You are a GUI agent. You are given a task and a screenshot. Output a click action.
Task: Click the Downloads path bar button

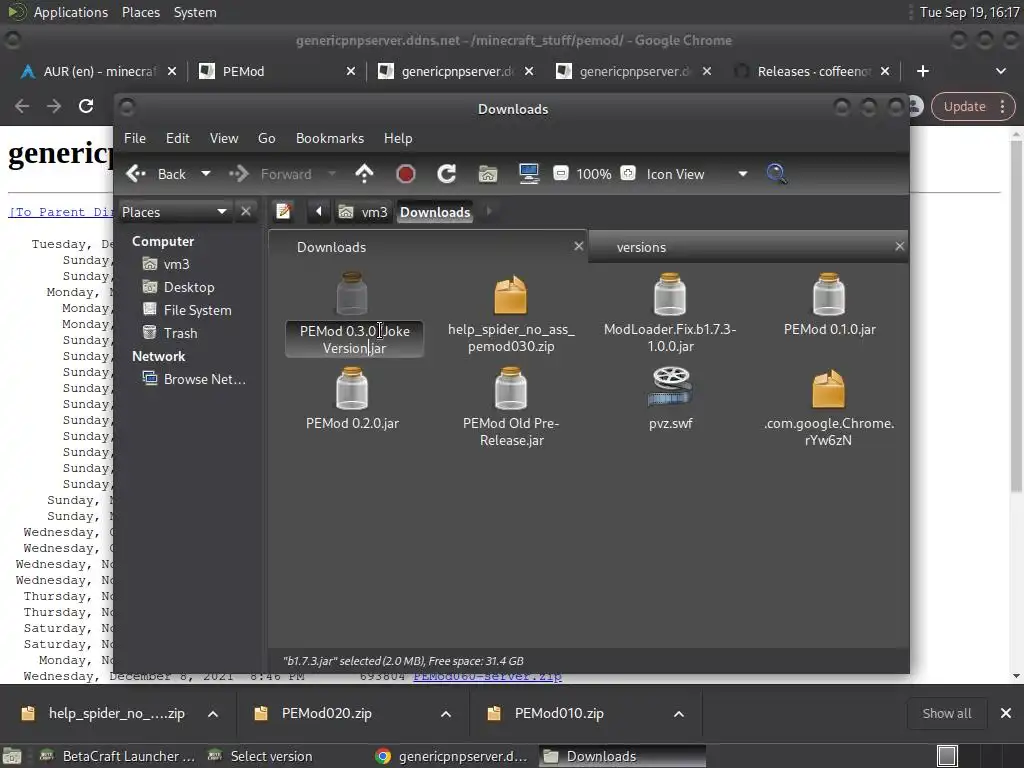click(x=435, y=212)
